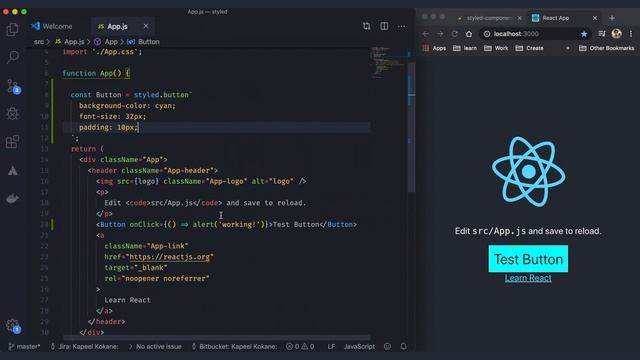
Task: Open the Run and Debug view
Action: pyautogui.click(x=13, y=113)
